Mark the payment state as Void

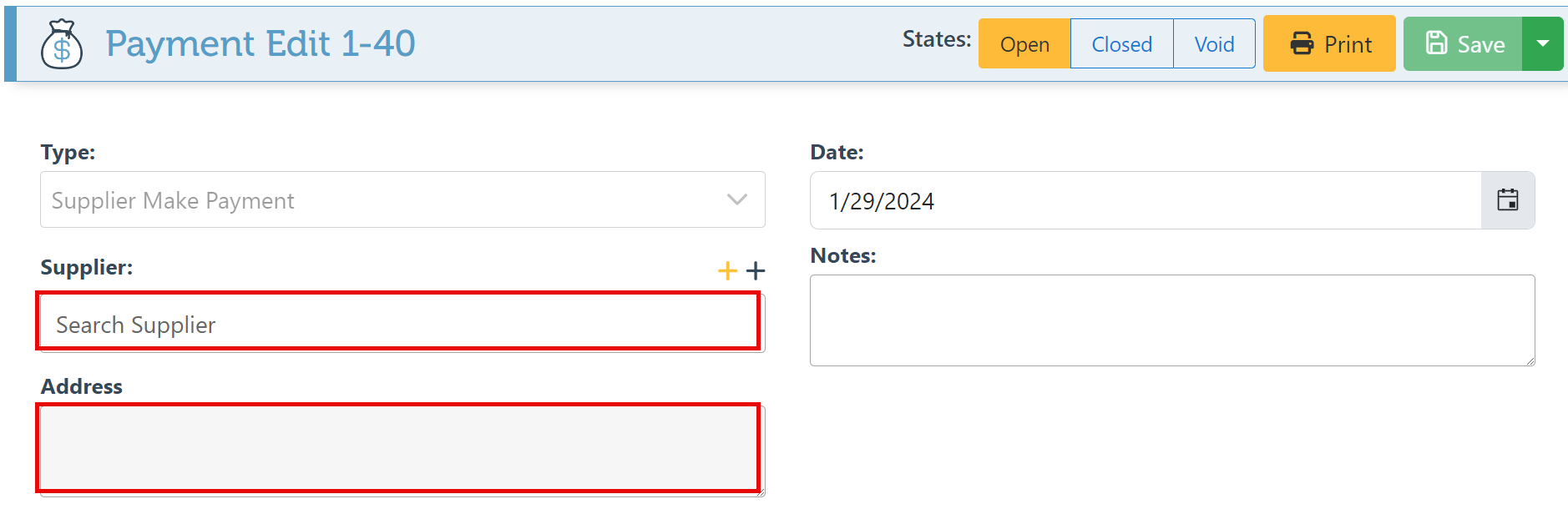pos(1214,44)
